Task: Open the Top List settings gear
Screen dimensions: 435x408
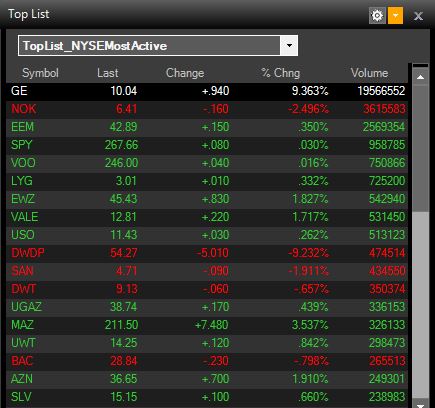Action: 377,16
